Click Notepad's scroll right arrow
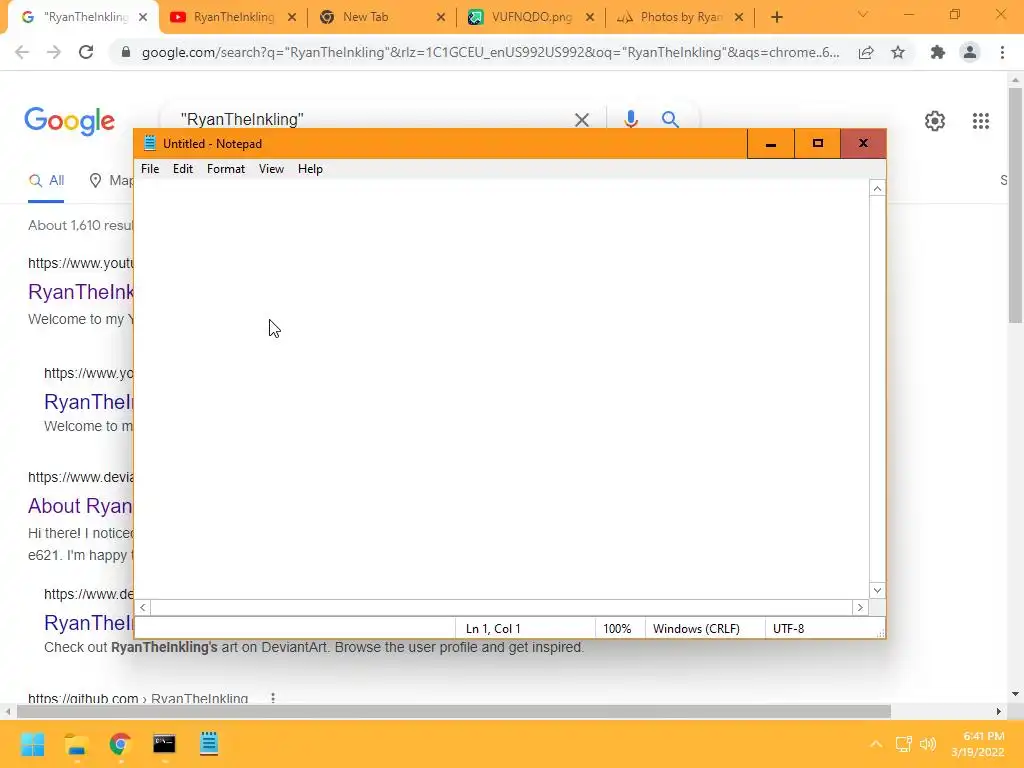 [860, 607]
